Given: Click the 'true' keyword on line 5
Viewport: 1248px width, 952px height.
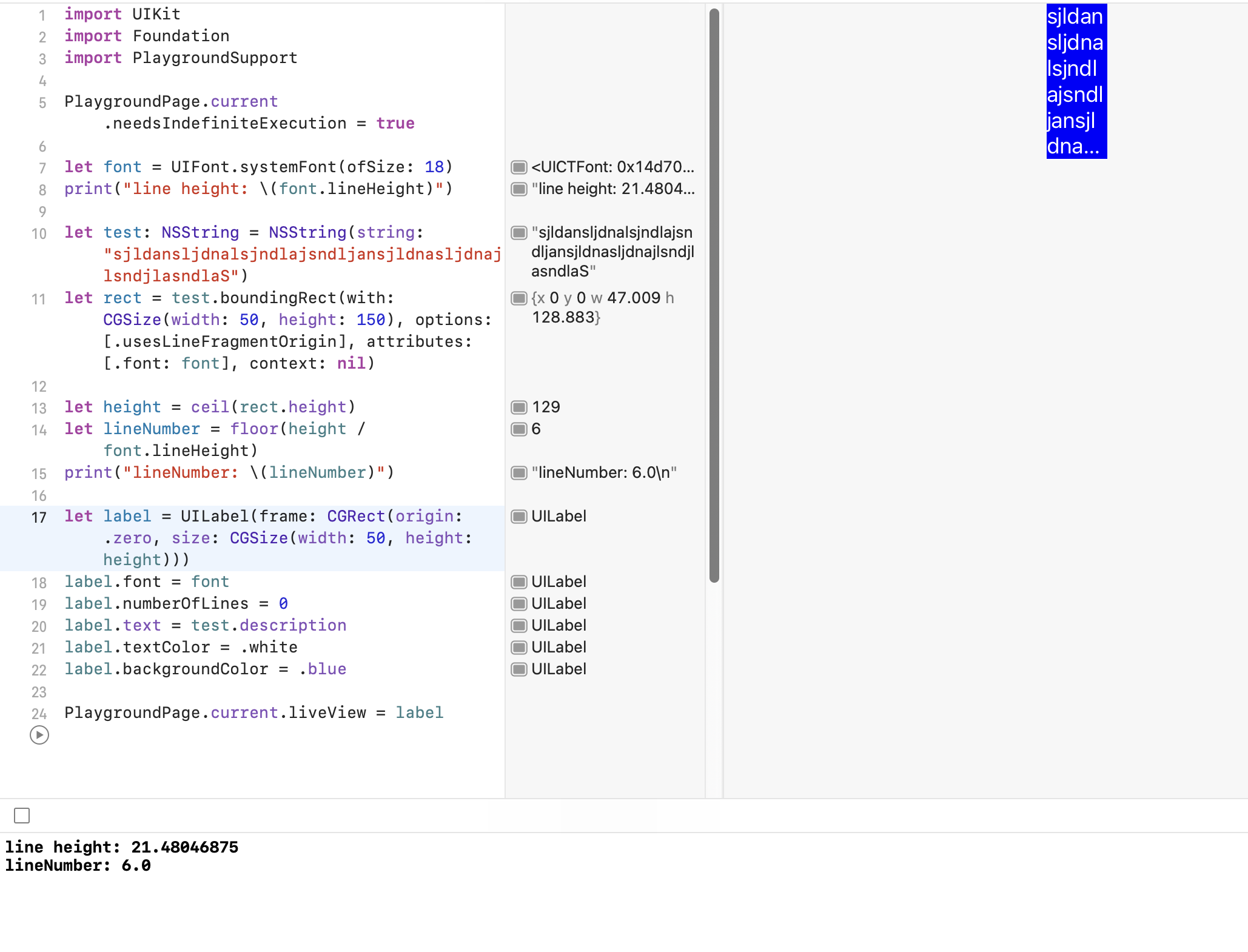Looking at the screenshot, I should 395,123.
